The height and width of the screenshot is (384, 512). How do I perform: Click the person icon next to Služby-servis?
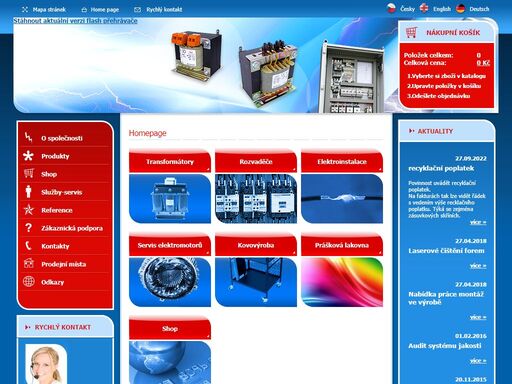point(28,191)
